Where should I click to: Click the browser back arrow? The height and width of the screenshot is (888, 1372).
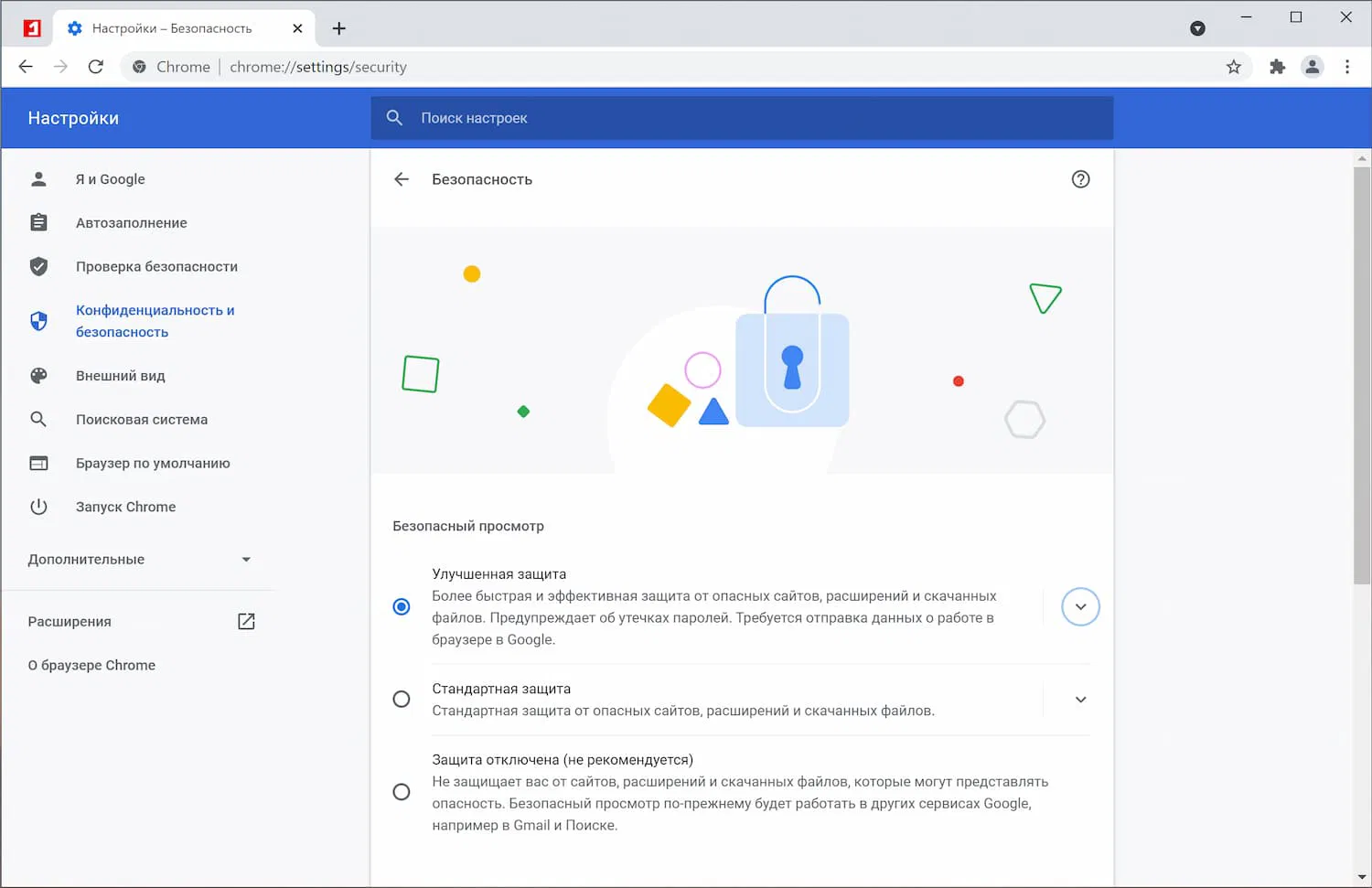26,67
